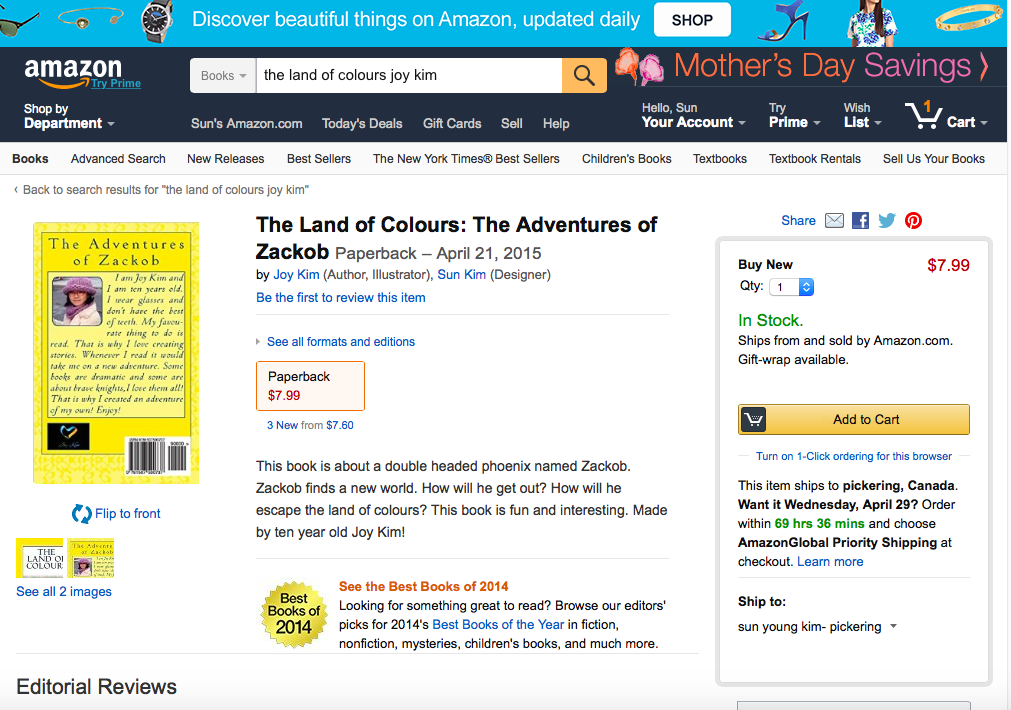Turn on 1-Click ordering for this browser
This screenshot has width=1011, height=710.
point(853,456)
